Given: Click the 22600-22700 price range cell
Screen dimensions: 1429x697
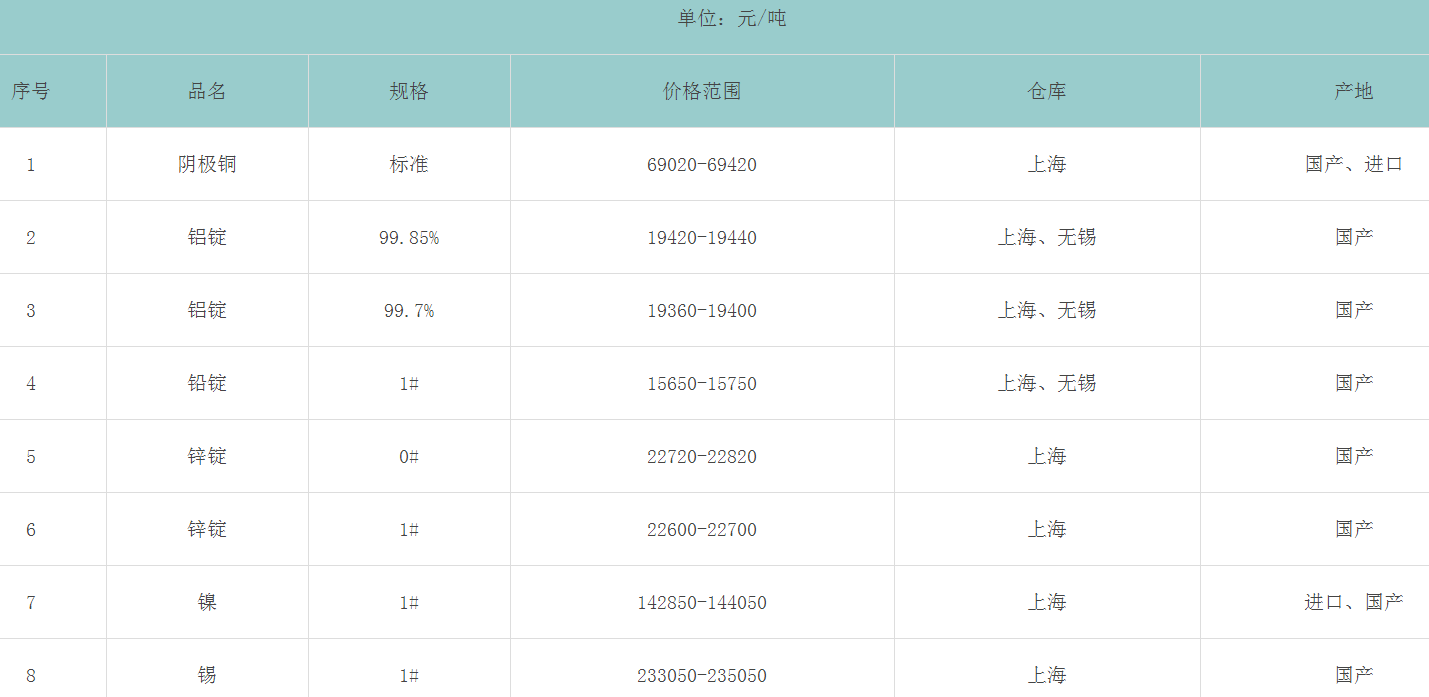Looking at the screenshot, I should (702, 530).
